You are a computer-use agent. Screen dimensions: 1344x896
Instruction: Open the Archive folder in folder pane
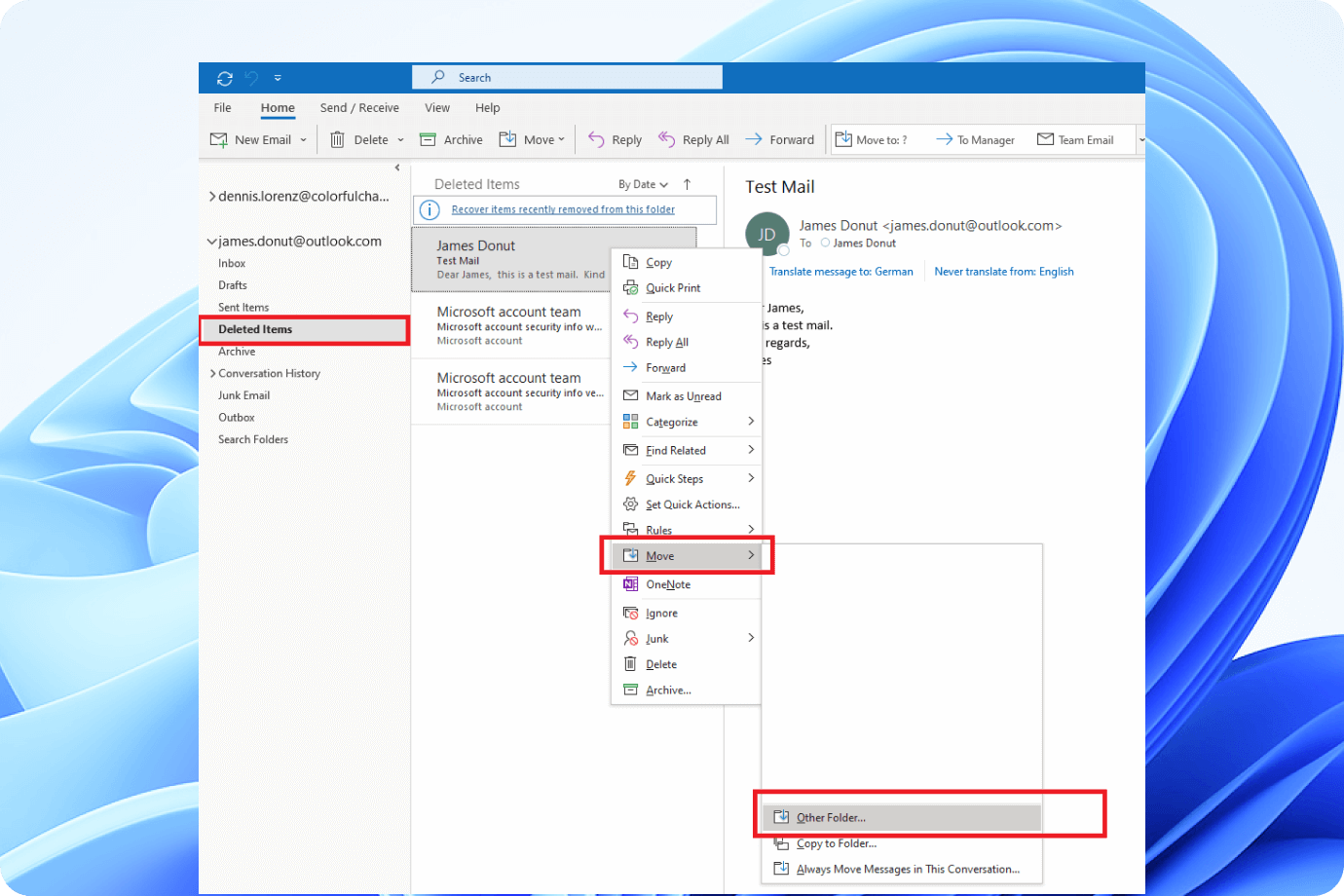coord(237,352)
